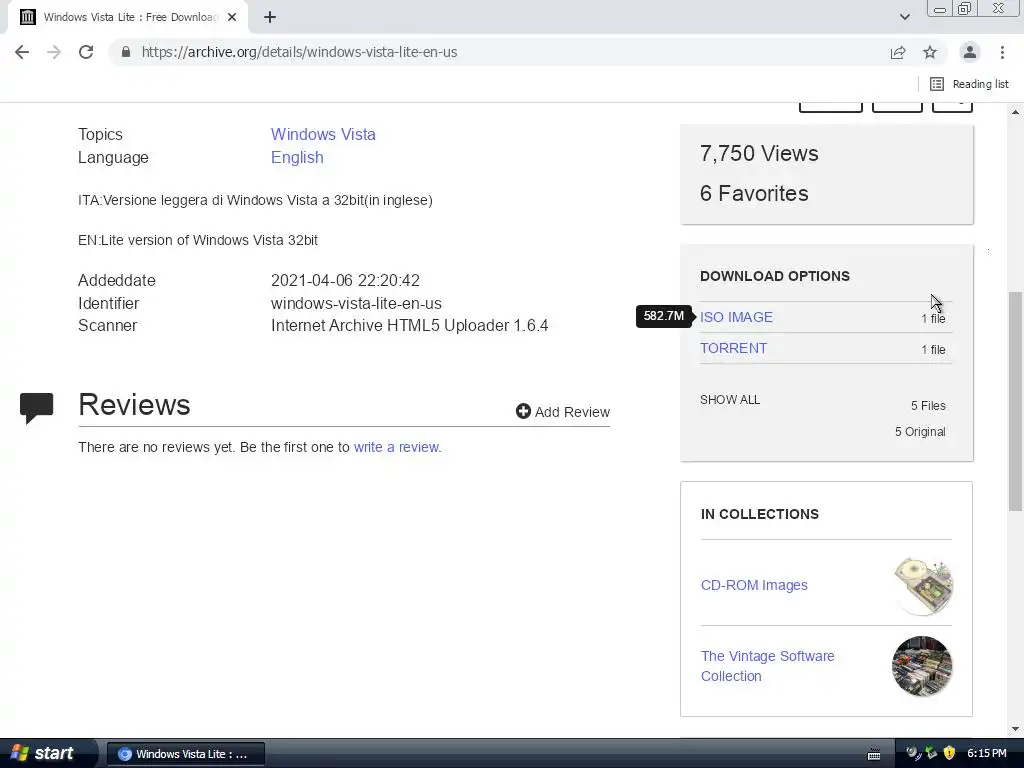The width and height of the screenshot is (1024, 768).
Task: Click the Addeddate value 2021-04-06 22:20:42
Action: click(345, 281)
